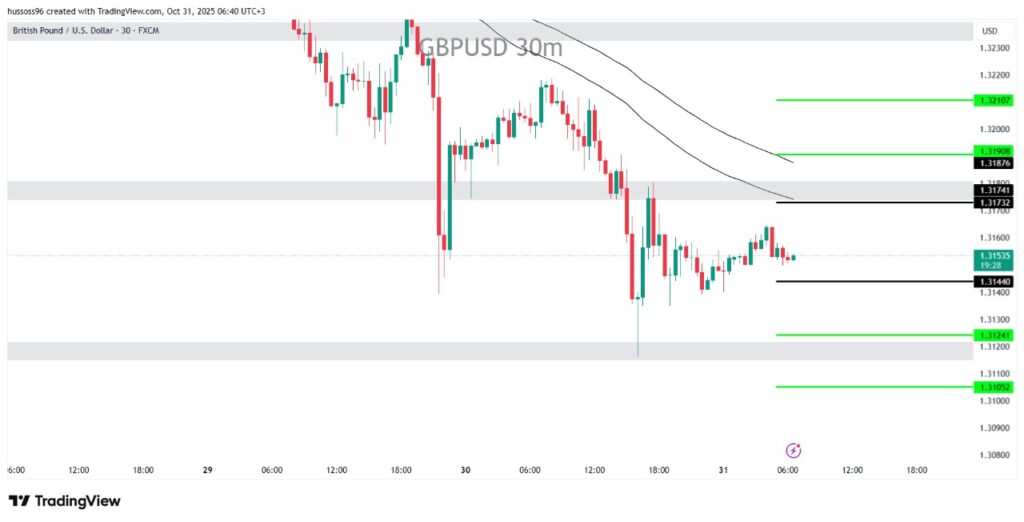Click the black 1.31732 price label
This screenshot has width=1024, height=522.
(993, 202)
